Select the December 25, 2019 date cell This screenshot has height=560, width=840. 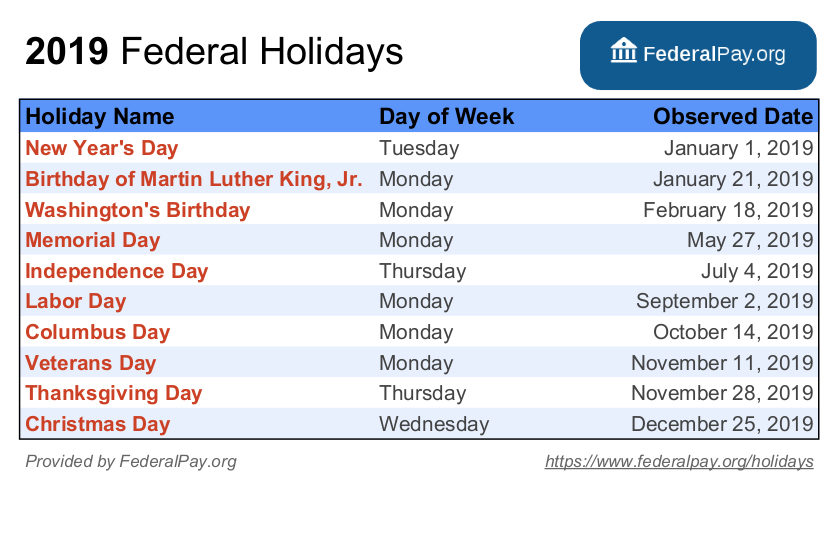click(x=722, y=424)
